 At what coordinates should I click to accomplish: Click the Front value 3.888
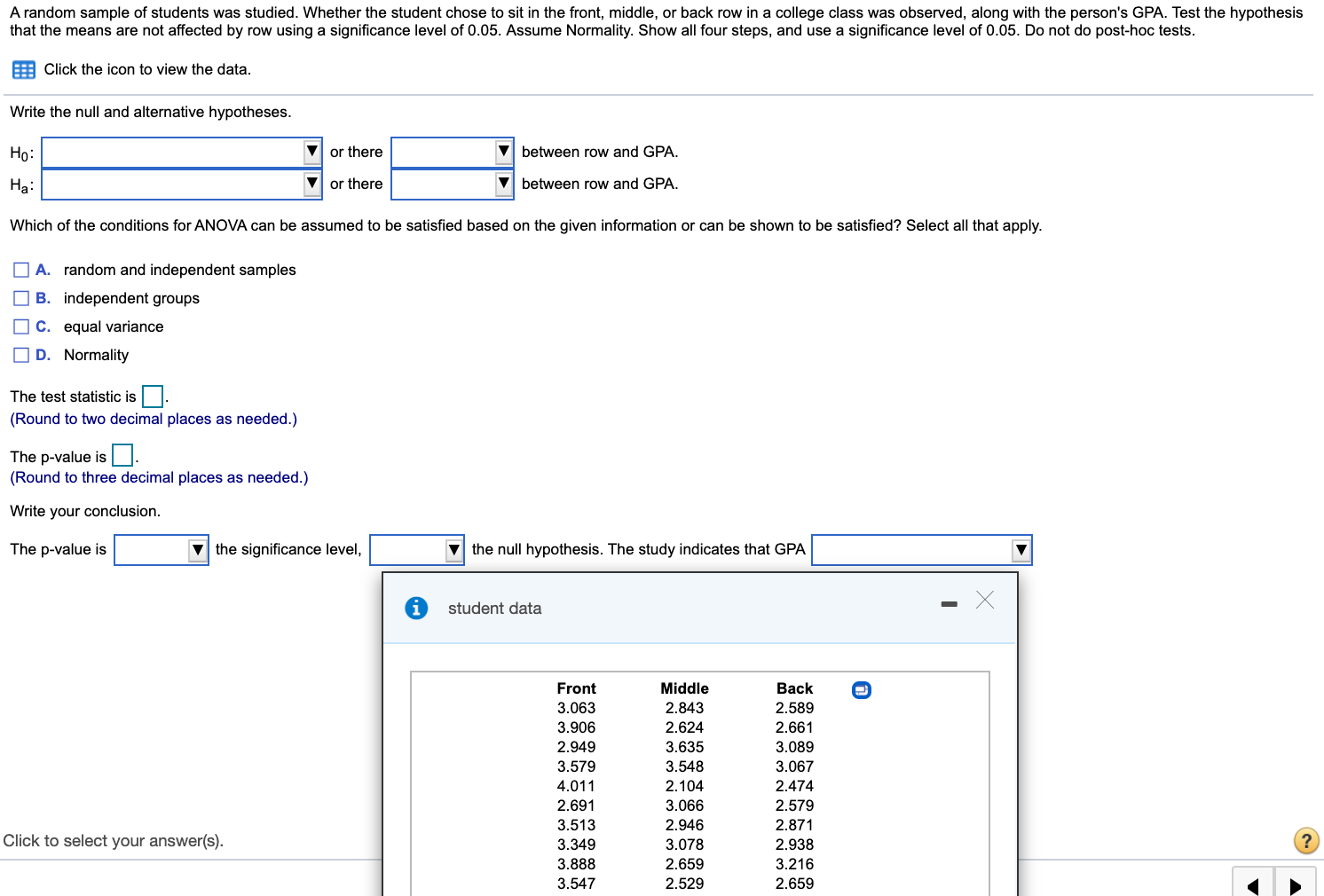point(576,864)
